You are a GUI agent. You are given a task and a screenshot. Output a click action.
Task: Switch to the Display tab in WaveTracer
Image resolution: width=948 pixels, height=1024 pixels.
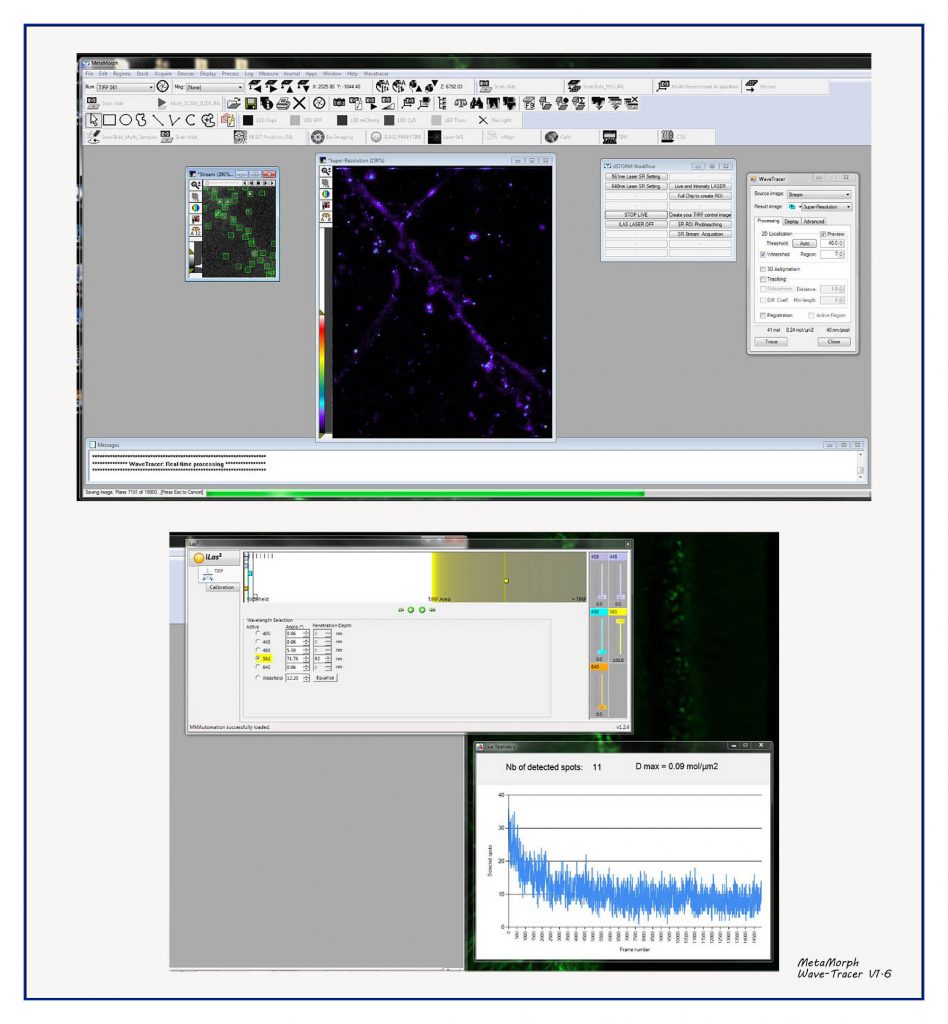[x=791, y=221]
